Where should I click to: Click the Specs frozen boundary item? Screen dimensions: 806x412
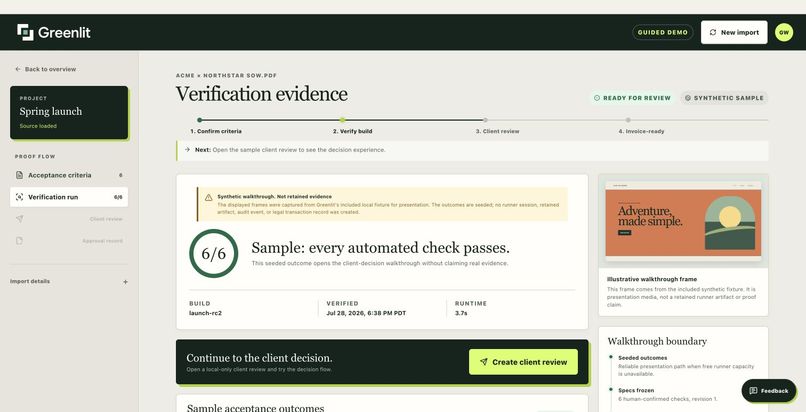pos(636,390)
